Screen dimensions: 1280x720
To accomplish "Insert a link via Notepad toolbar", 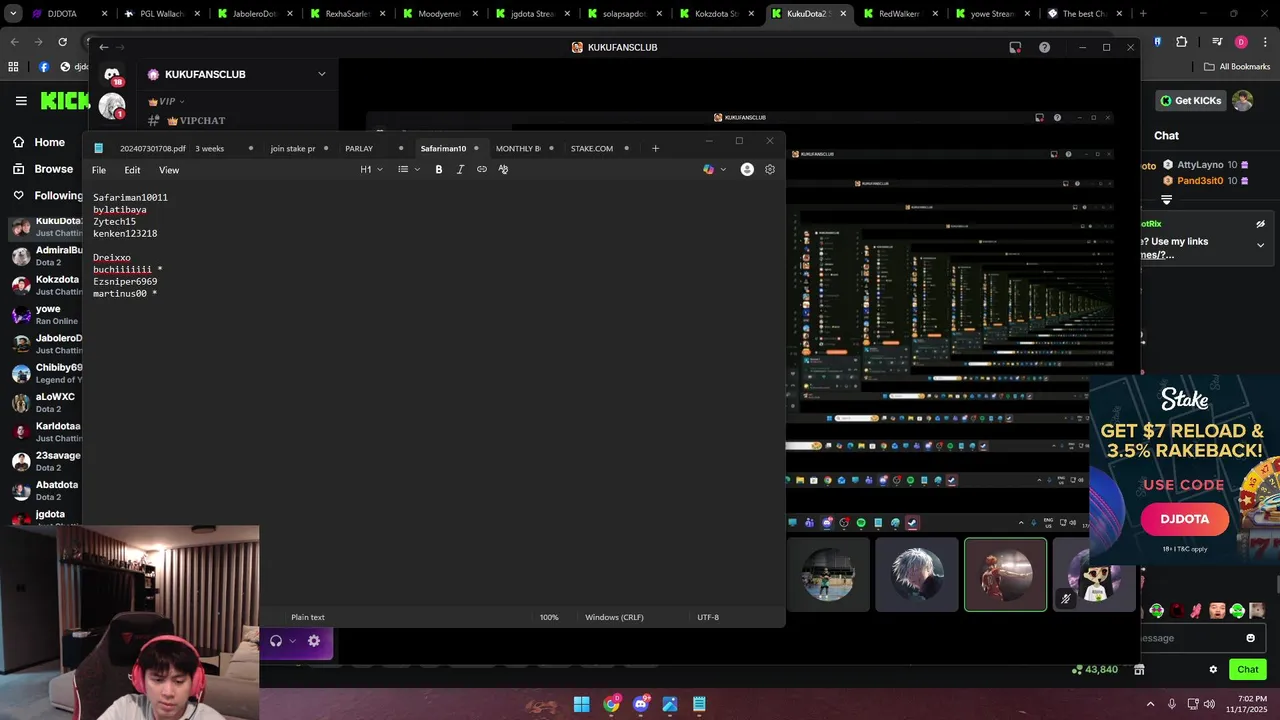I will (482, 170).
